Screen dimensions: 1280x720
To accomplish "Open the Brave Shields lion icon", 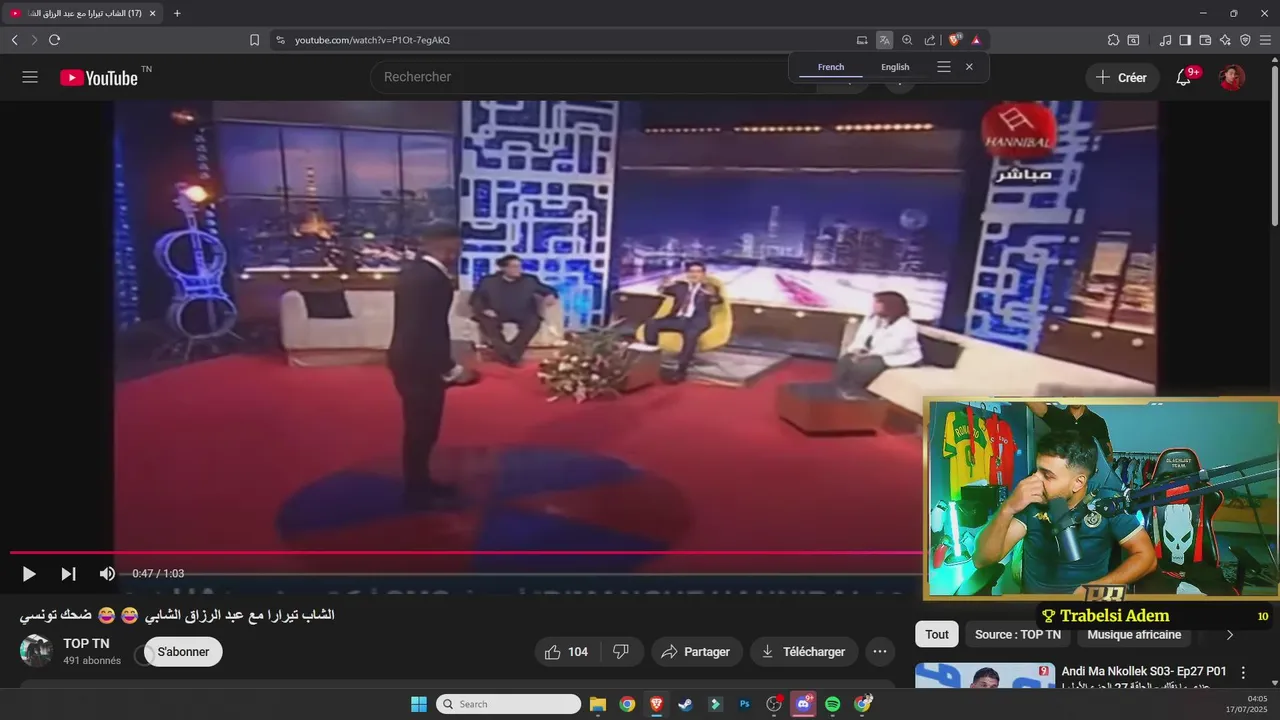I will coord(955,40).
